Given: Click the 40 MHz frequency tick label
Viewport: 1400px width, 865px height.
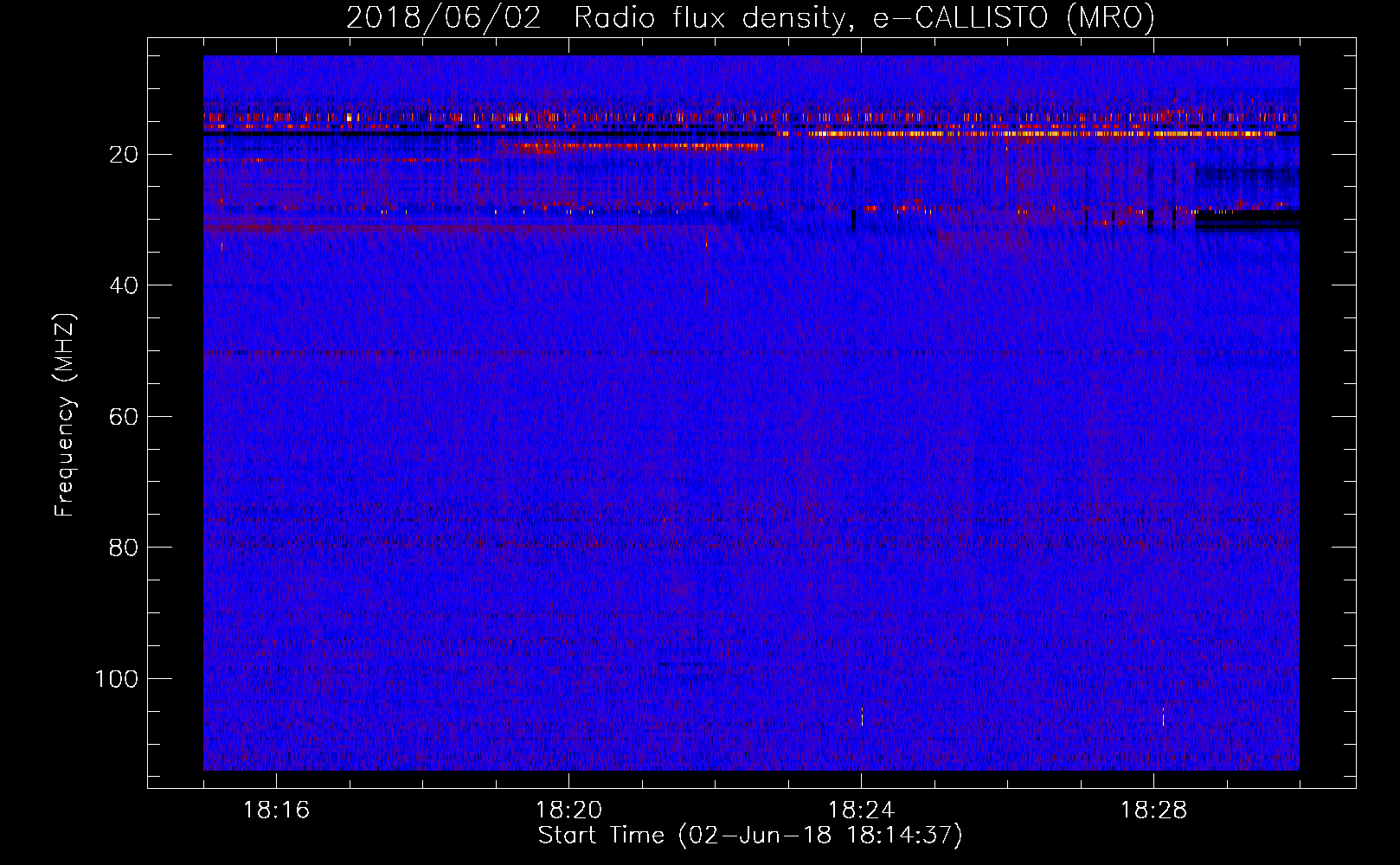Looking at the screenshot, I should point(125,285).
